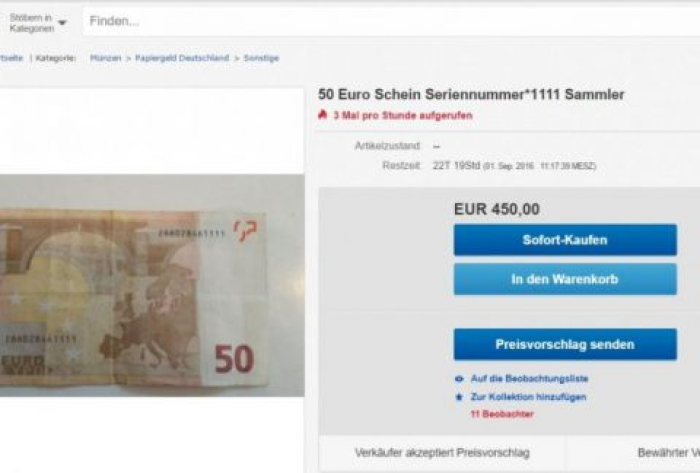Open the Stöbern in Kategorien dropdown
Viewport: 700px width, 473px height.
[38, 23]
